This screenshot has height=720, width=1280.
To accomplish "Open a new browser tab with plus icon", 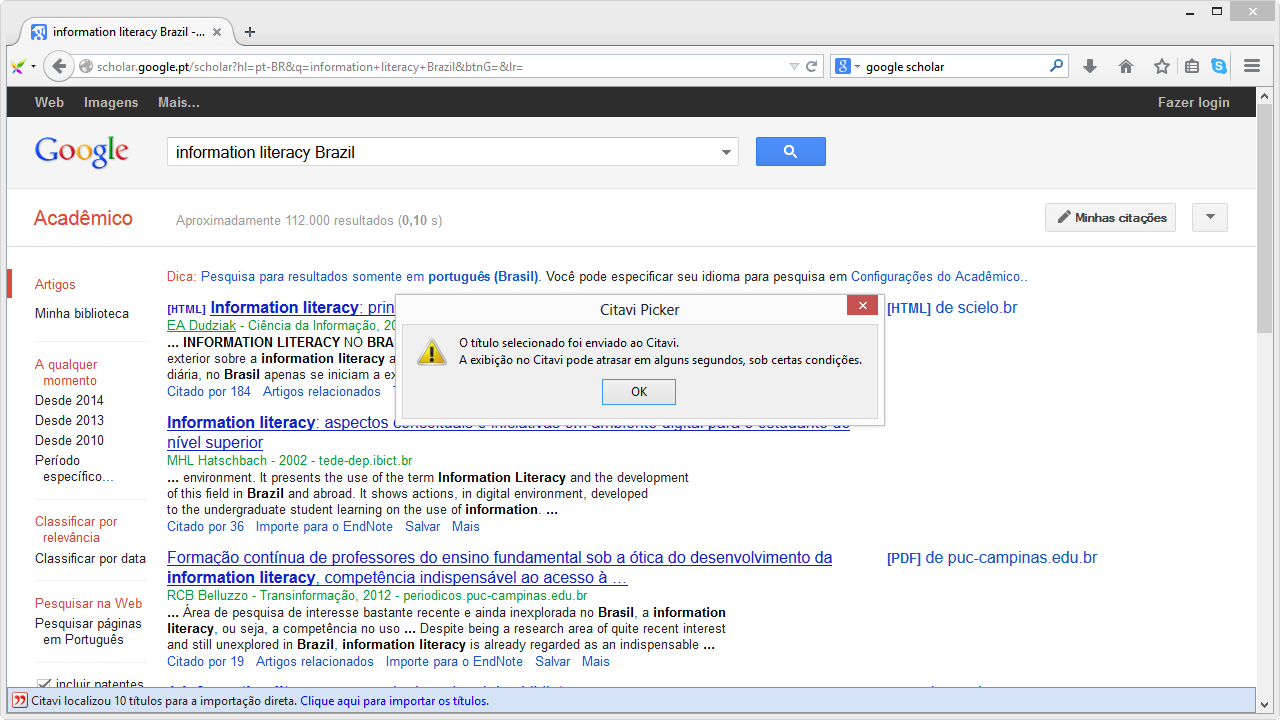I will [250, 32].
